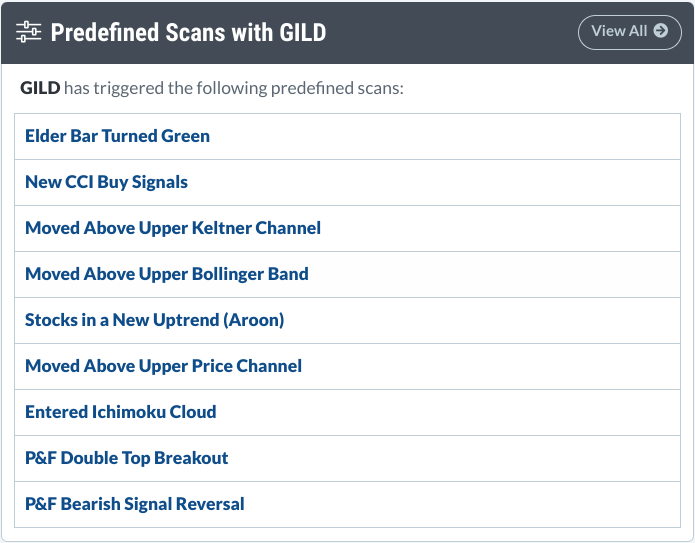Click the Predefined Scans with GILD heading
695x543 pixels.
pos(188,32)
